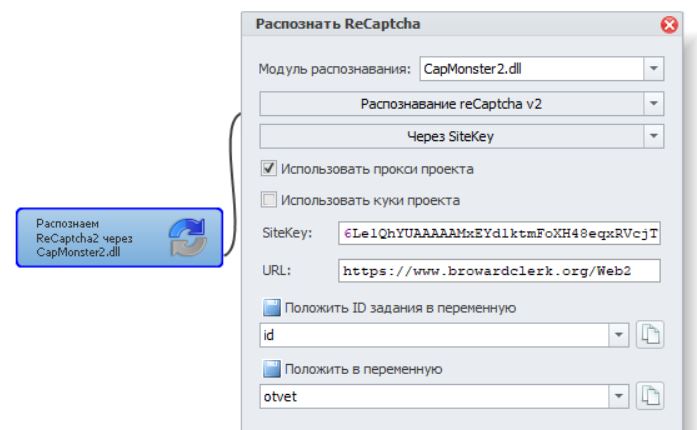The height and width of the screenshot is (430, 697).
Task: Click the copy icon next to the otvet variable
Action: (650, 397)
